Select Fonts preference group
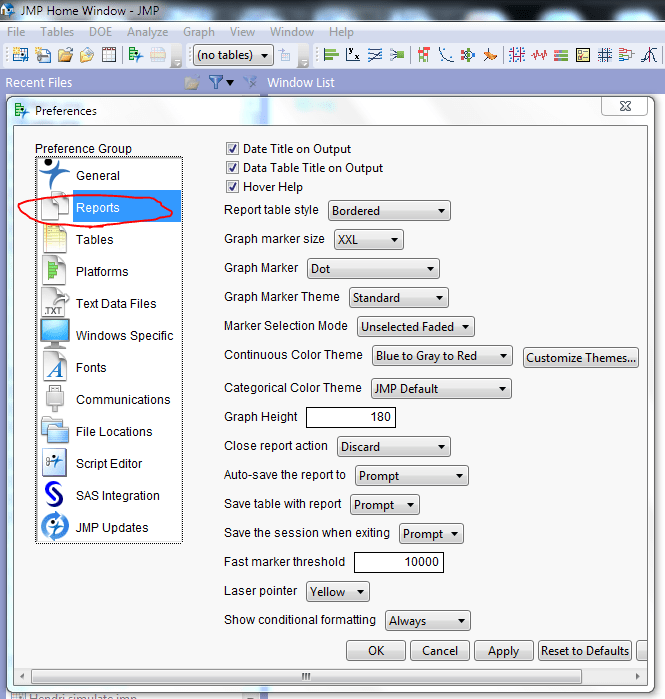Image resolution: width=665 pixels, height=699 pixels. tap(109, 367)
